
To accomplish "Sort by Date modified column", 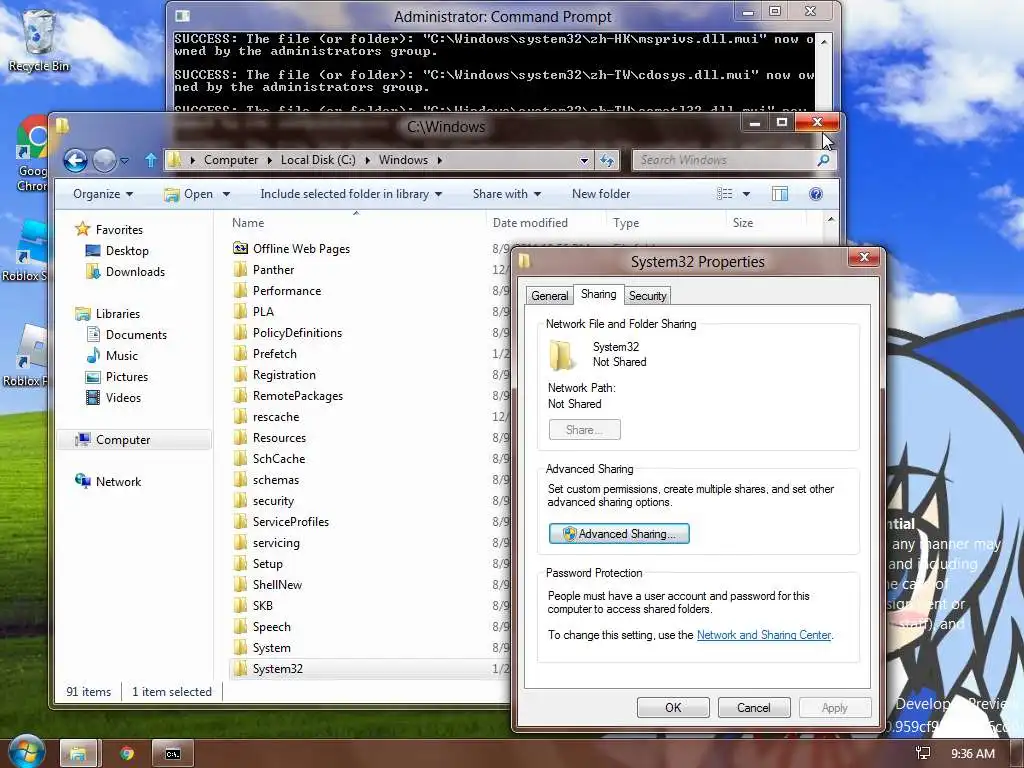I will [x=530, y=223].
